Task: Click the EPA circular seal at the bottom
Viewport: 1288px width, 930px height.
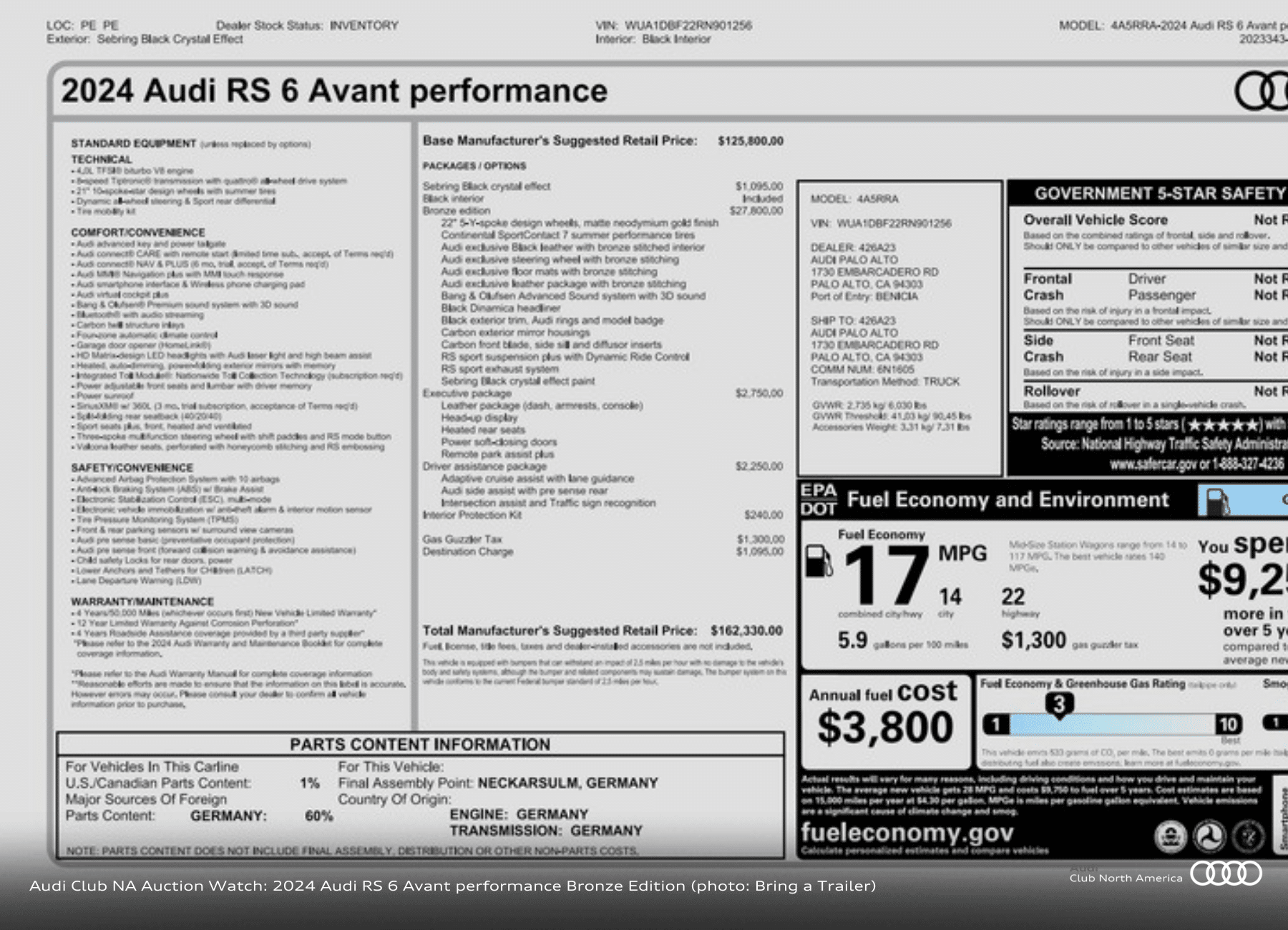Action: (x=1170, y=836)
